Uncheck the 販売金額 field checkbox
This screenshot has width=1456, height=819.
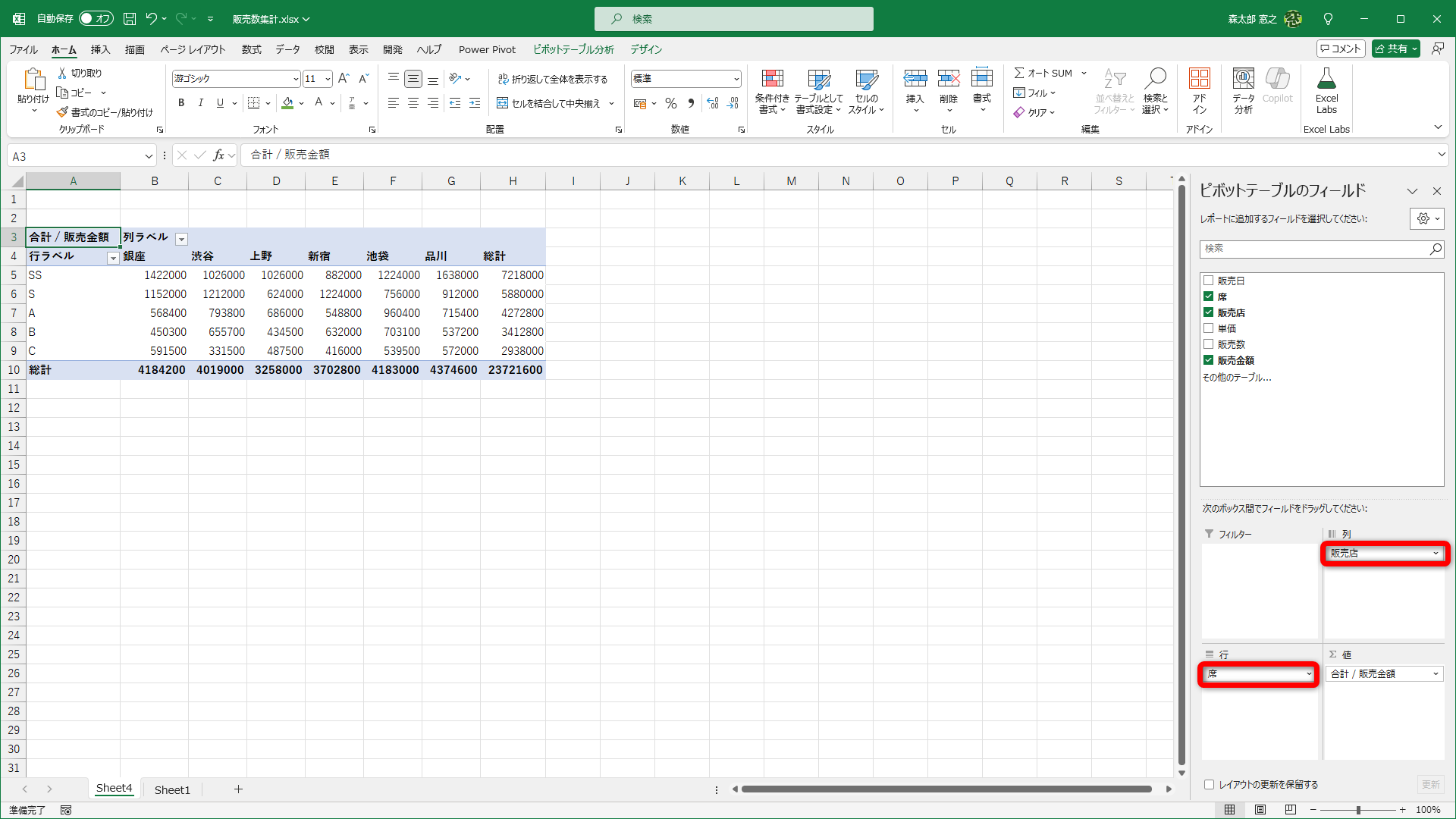(1209, 360)
